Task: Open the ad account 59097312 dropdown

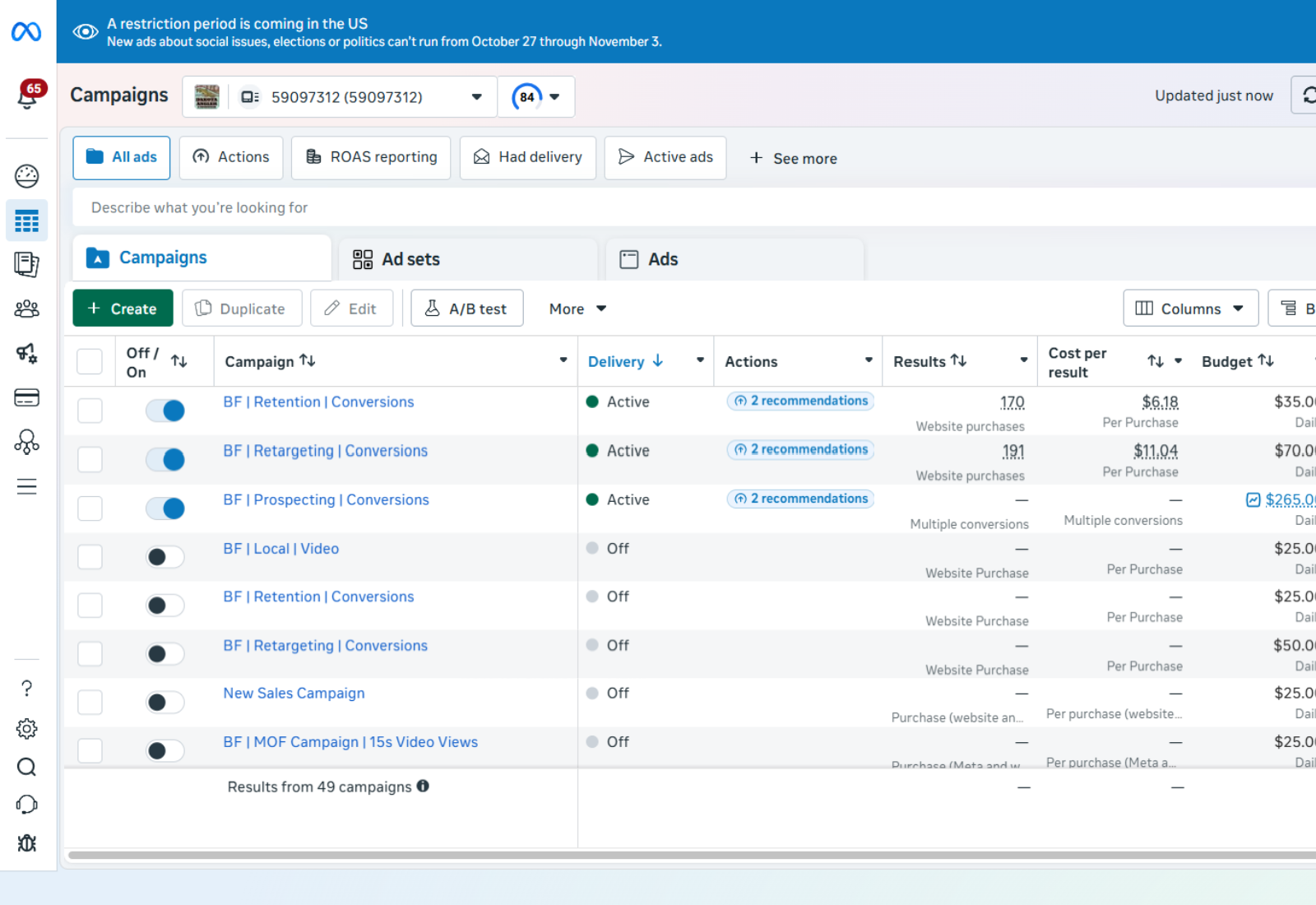Action: tap(340, 97)
